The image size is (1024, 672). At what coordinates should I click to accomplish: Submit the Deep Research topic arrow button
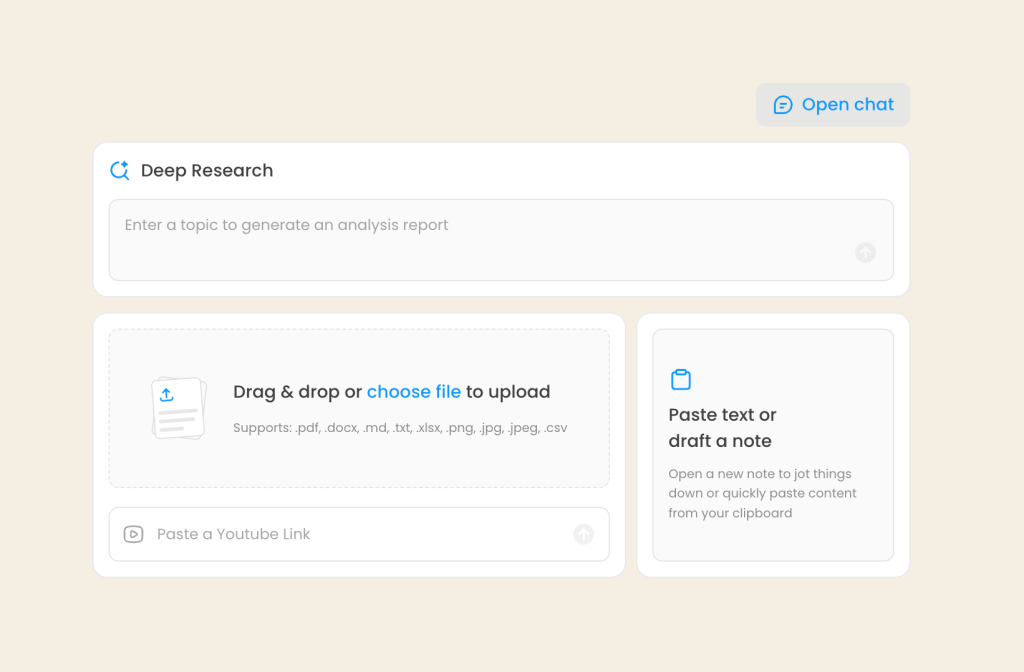pos(865,252)
